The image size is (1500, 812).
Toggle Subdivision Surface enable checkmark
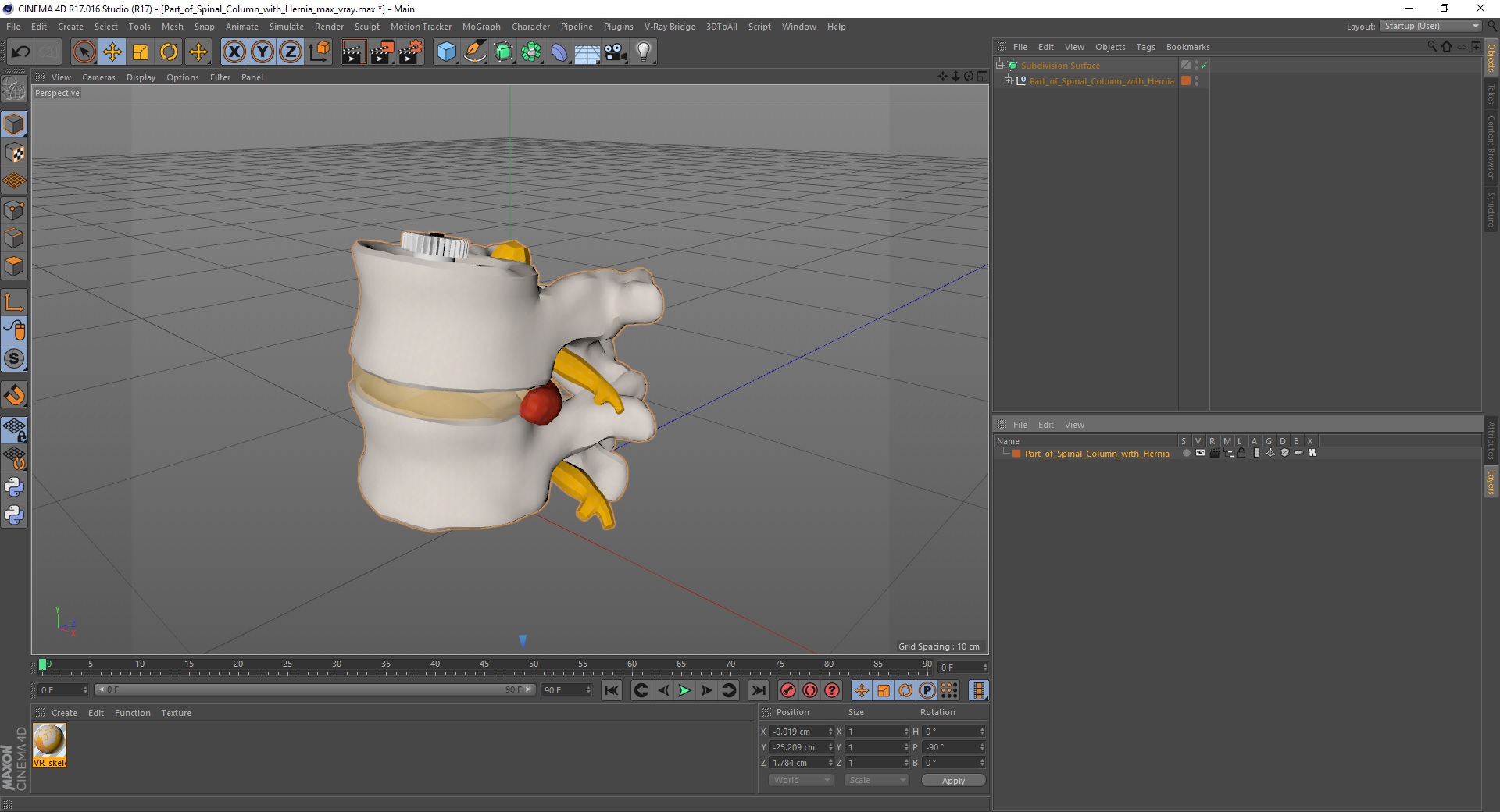pyautogui.click(x=1204, y=66)
